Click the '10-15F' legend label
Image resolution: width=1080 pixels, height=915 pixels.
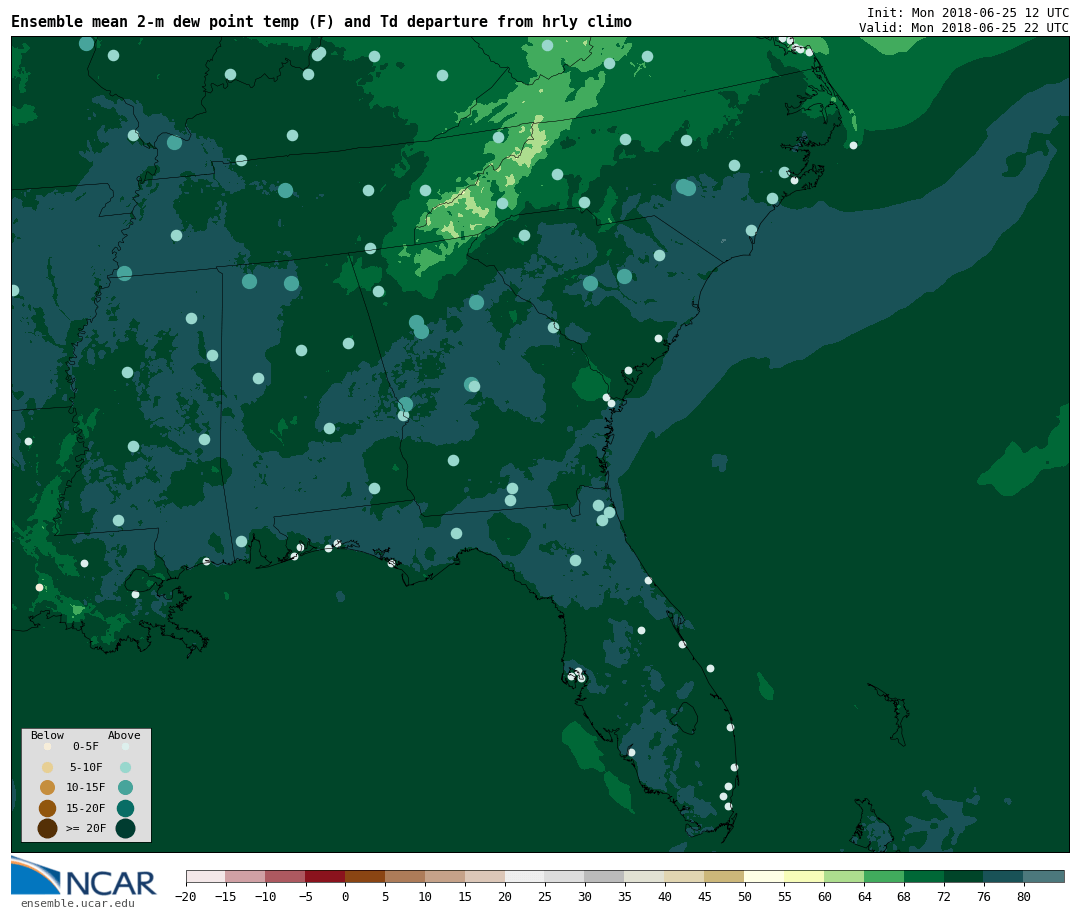[x=86, y=788]
